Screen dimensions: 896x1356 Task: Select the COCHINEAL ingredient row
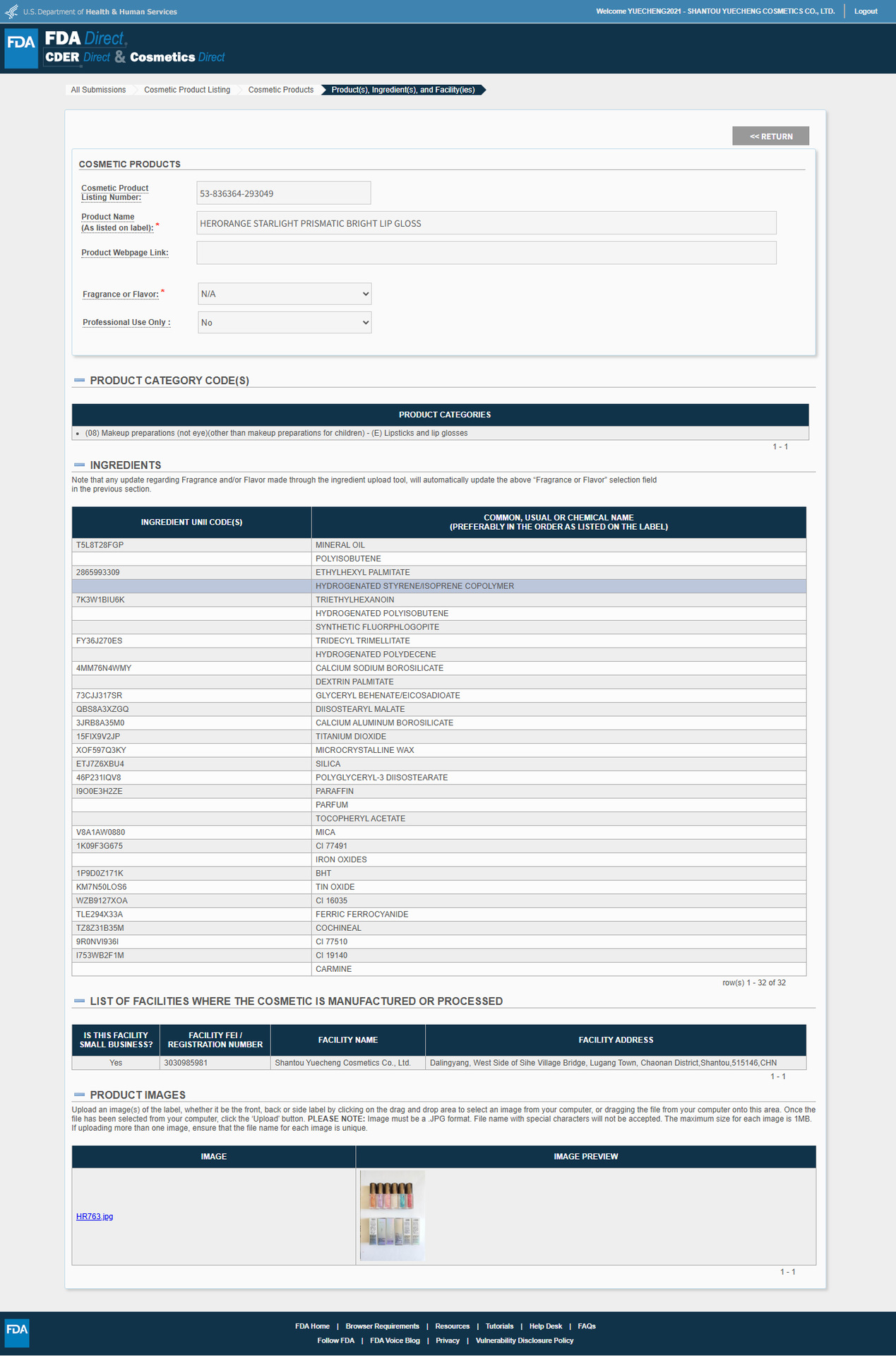[x=438, y=928]
